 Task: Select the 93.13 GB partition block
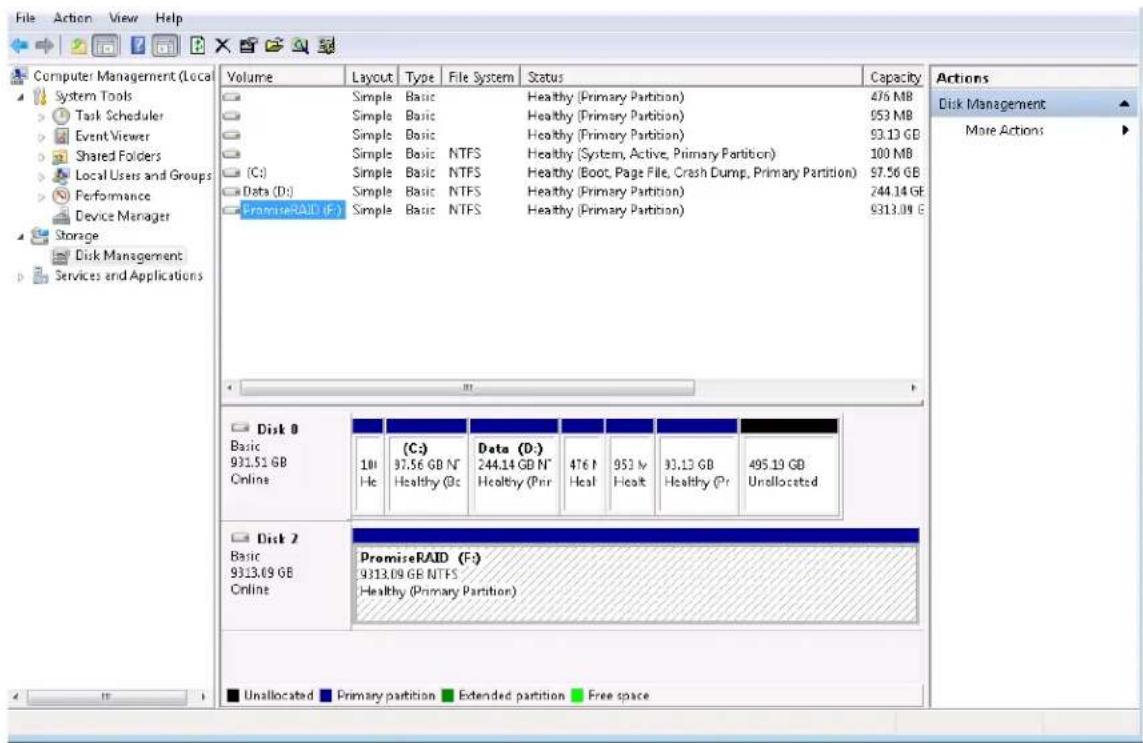(x=696, y=465)
